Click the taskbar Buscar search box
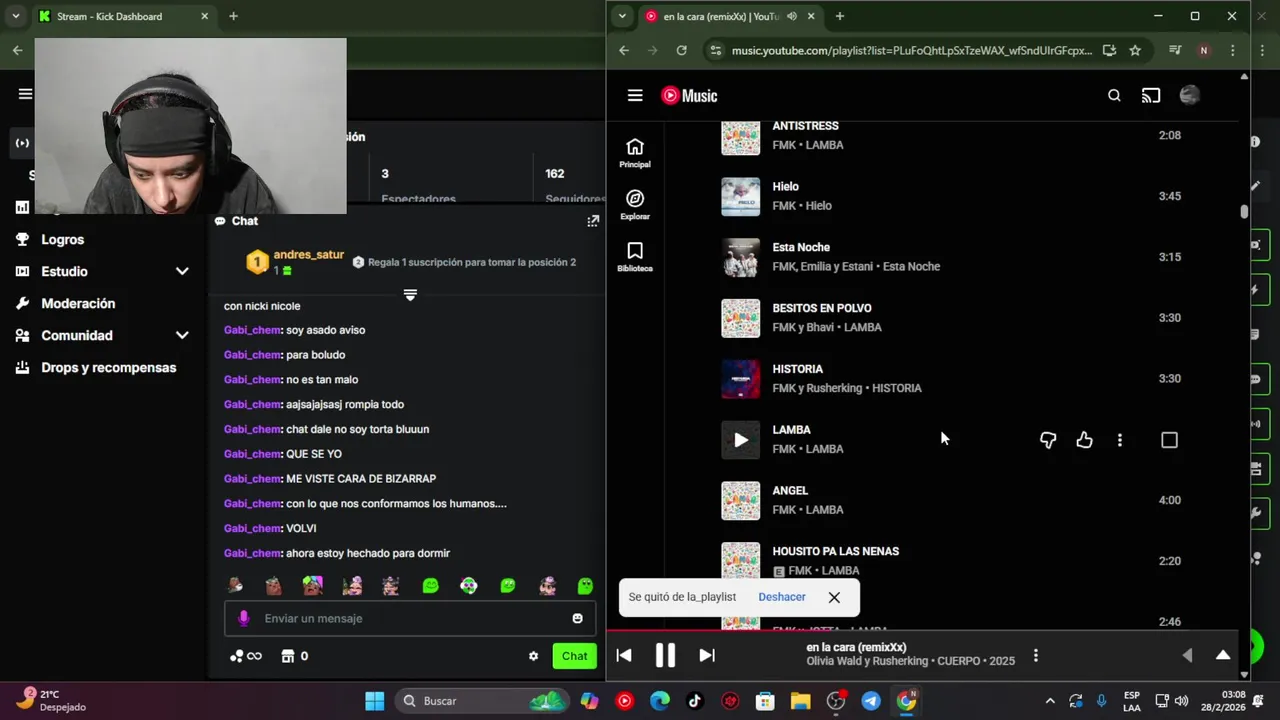Image resolution: width=1280 pixels, height=720 pixels. point(482,701)
